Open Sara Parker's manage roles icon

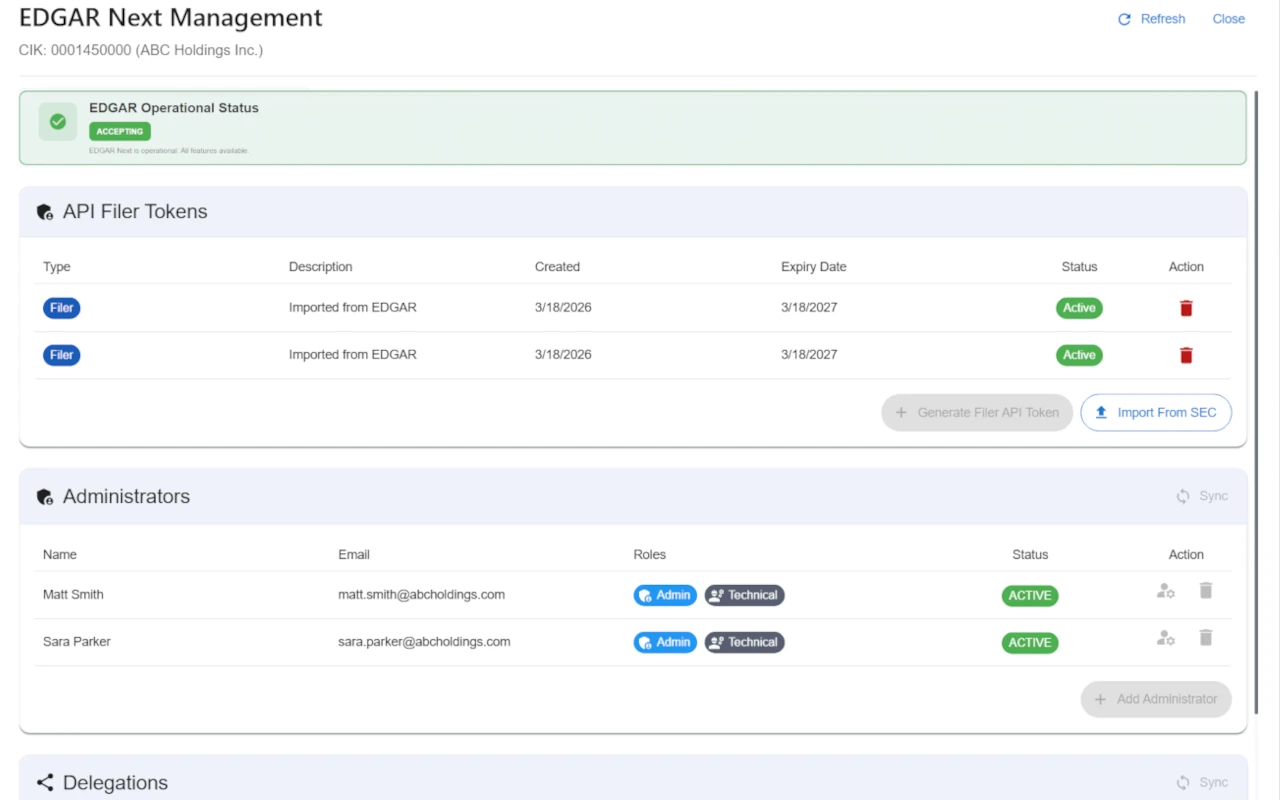(x=1166, y=638)
